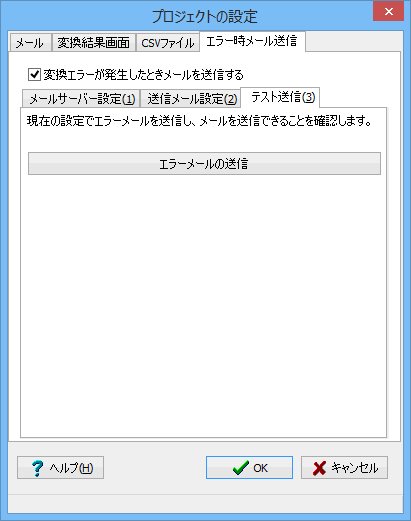Close the プロジェクトの設定 dialog window

pyautogui.click(x=388, y=12)
